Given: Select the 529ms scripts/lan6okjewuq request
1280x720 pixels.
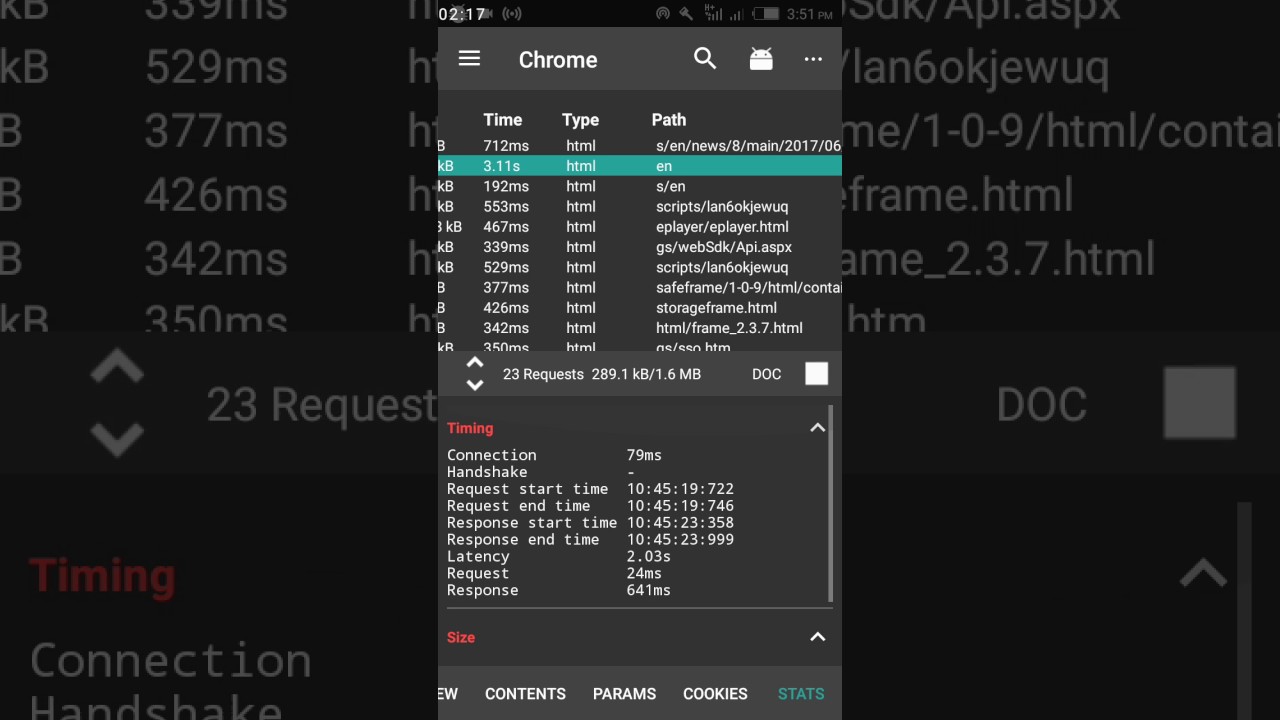Looking at the screenshot, I should (x=640, y=267).
